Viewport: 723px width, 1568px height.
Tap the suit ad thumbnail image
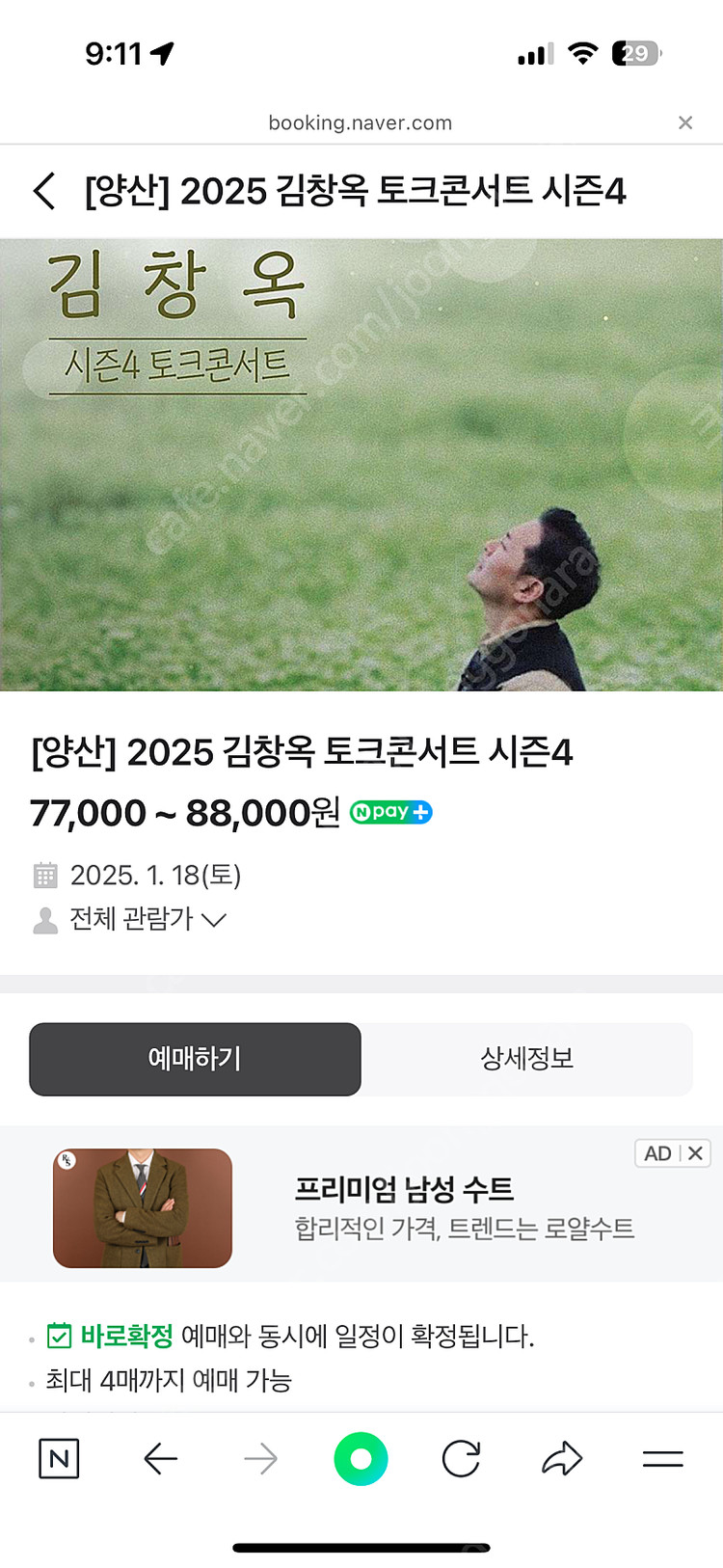(143, 1208)
